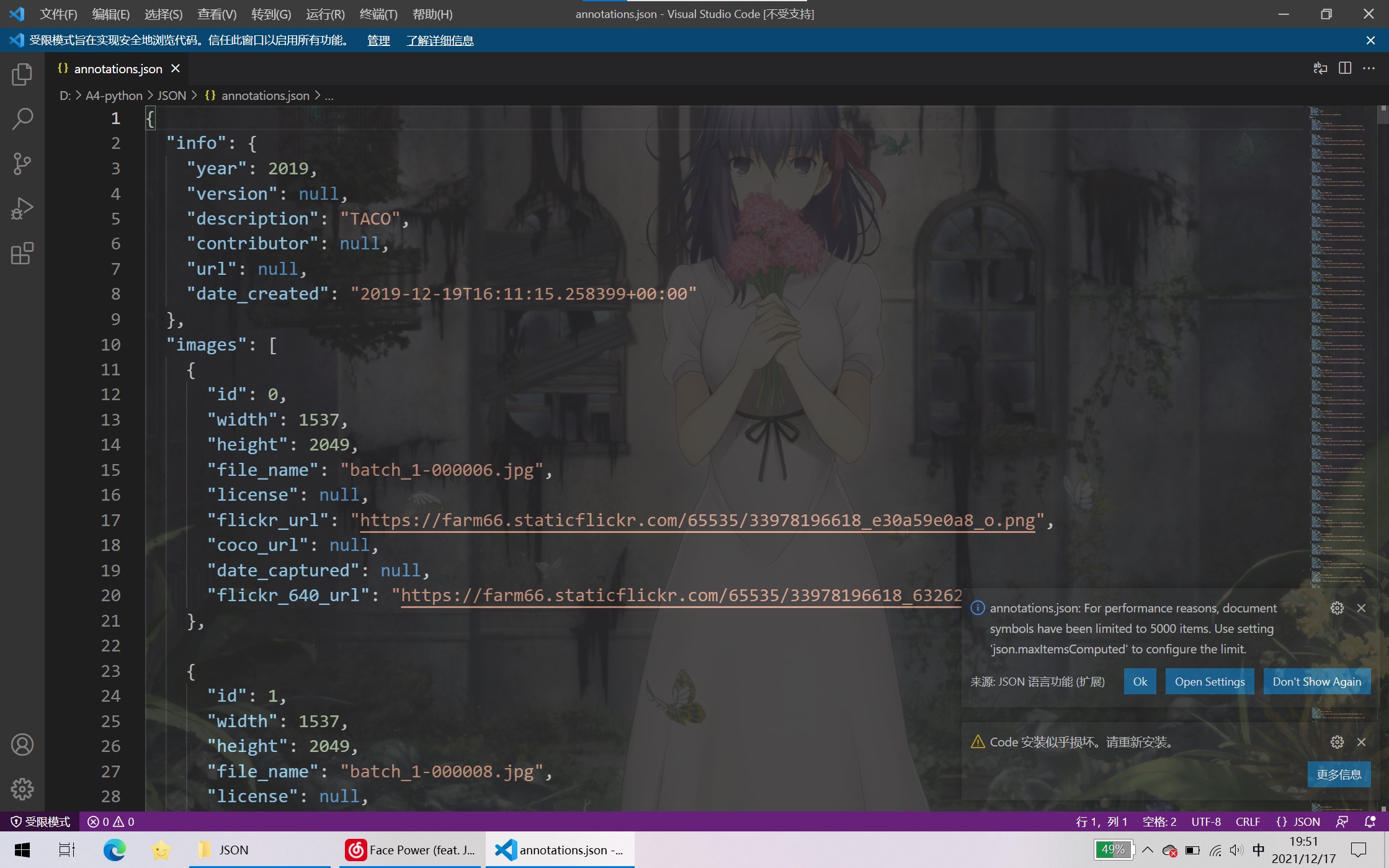The height and width of the screenshot is (868, 1389).
Task: Open gear settings on corrupted installation notification
Action: [1337, 742]
